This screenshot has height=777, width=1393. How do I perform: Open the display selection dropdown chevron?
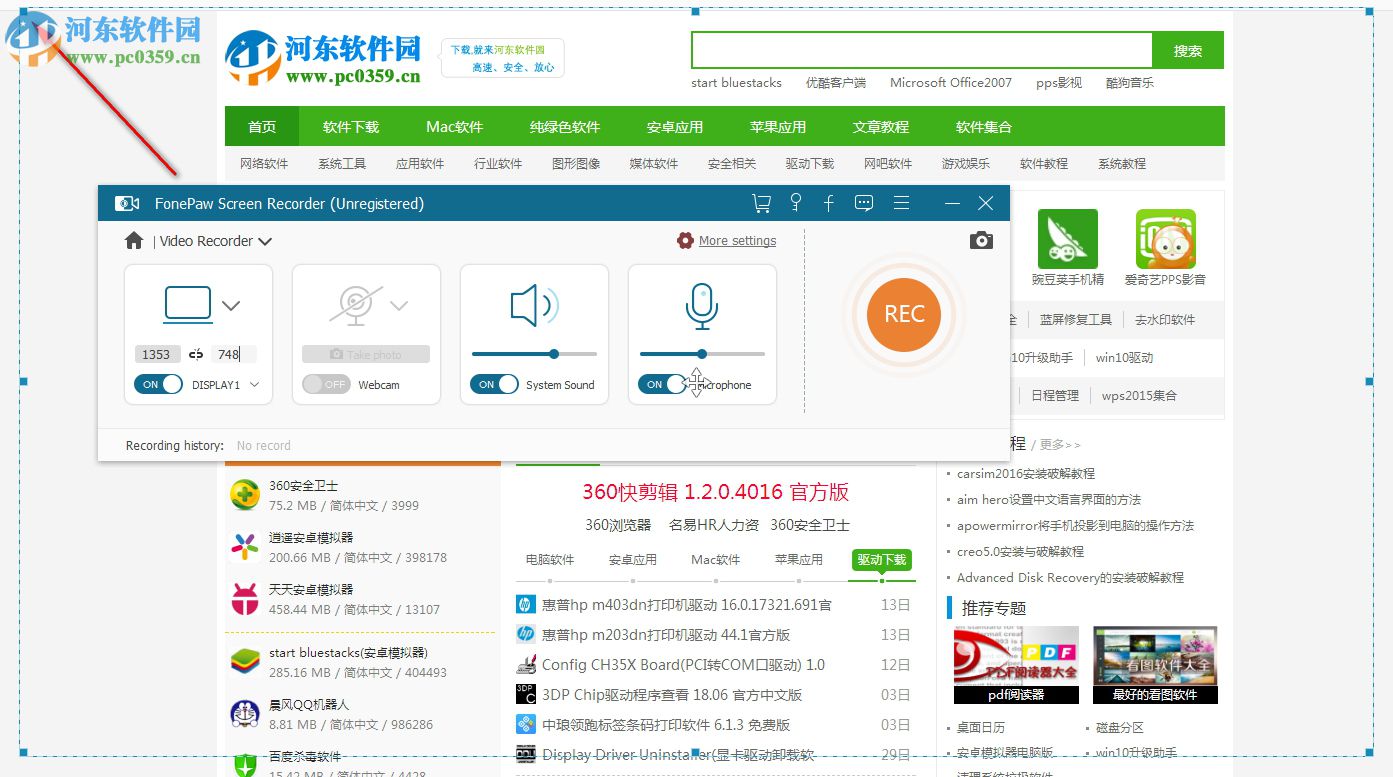[230, 307]
